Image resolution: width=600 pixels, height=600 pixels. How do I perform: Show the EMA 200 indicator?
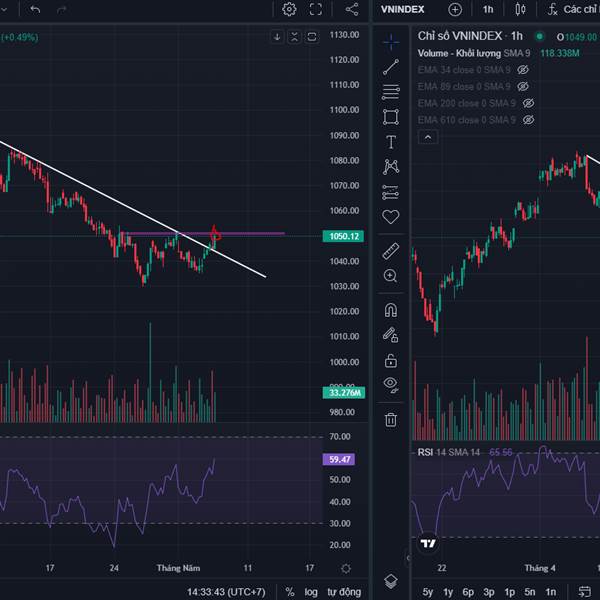pos(528,103)
